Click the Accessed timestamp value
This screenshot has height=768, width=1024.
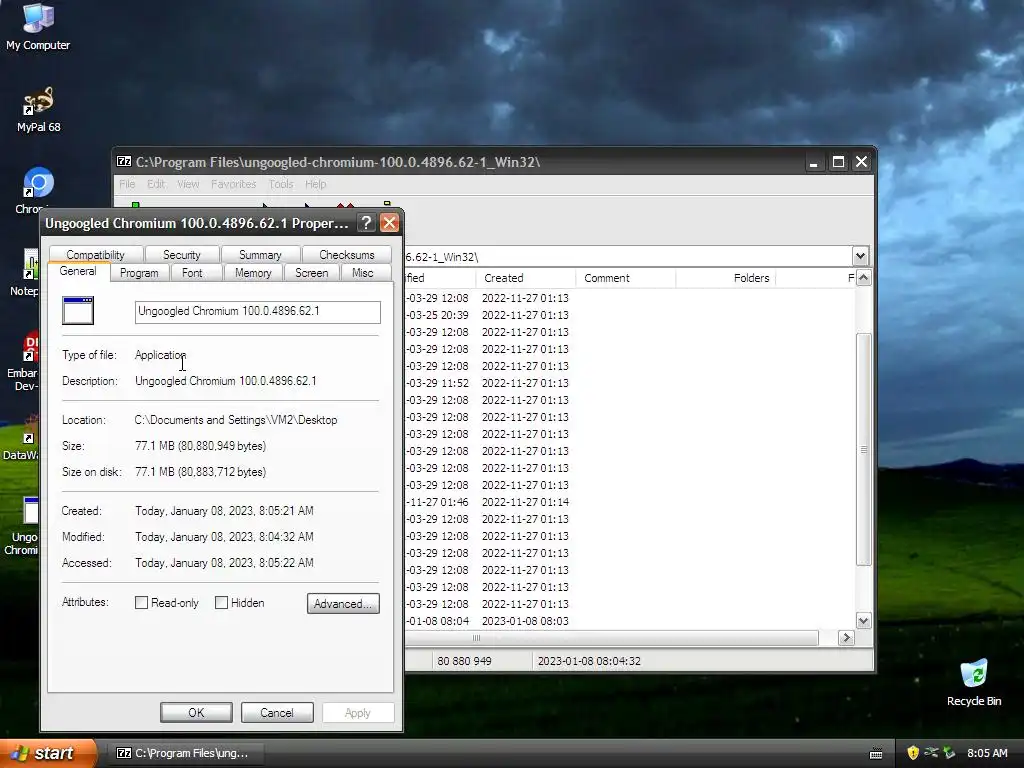tap(224, 563)
